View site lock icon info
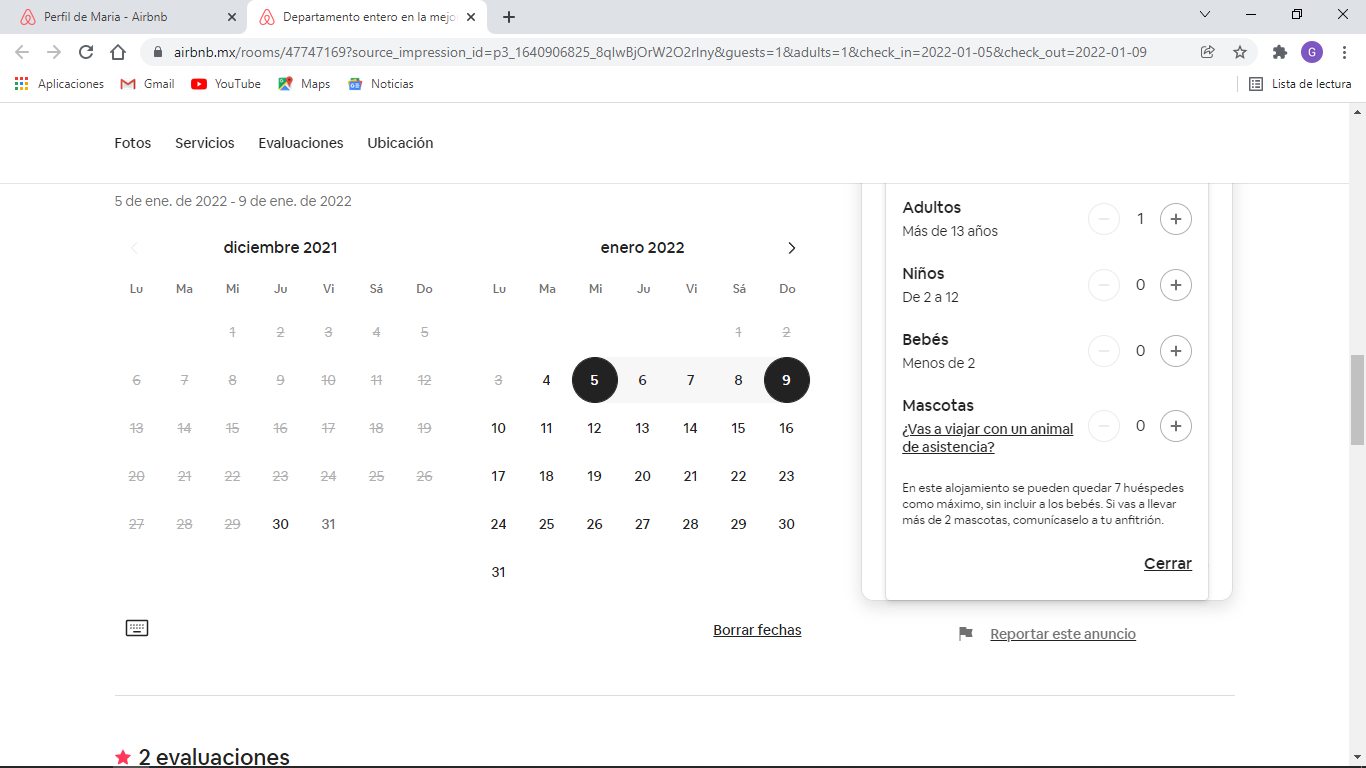This screenshot has width=1366, height=768. click(158, 52)
